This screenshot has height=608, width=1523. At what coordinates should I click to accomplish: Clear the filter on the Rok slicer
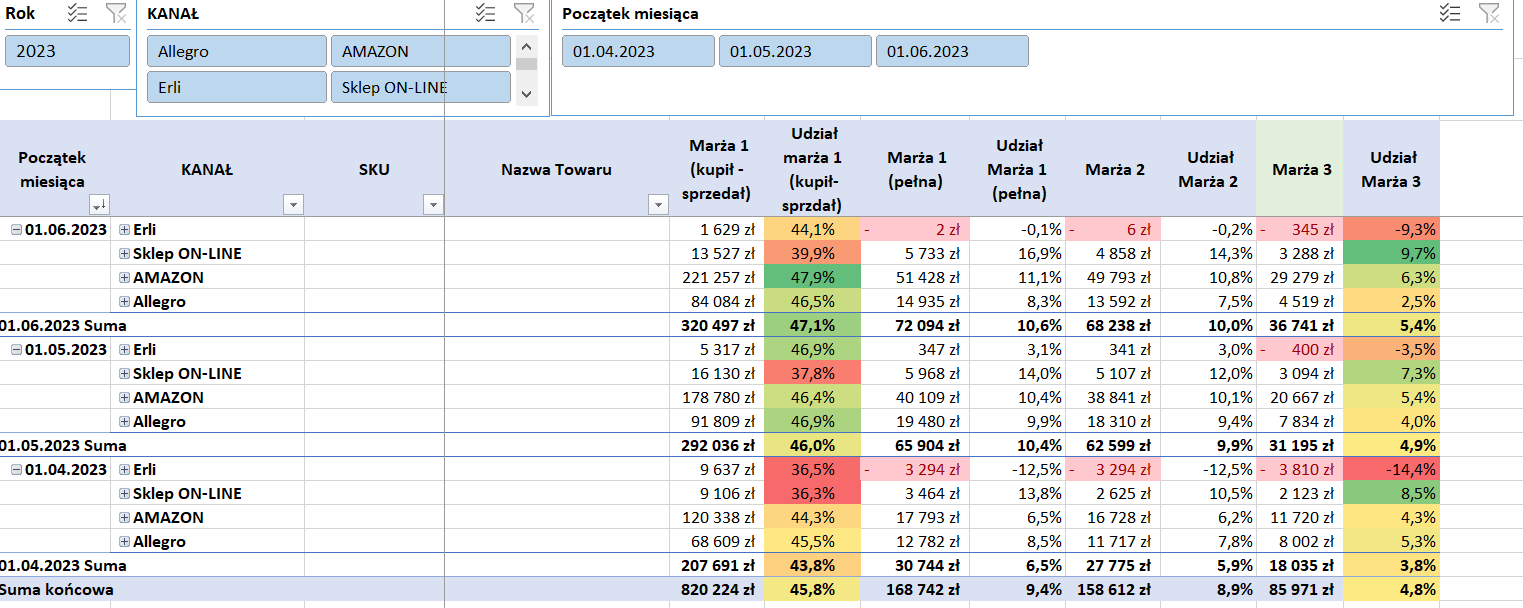point(116,13)
